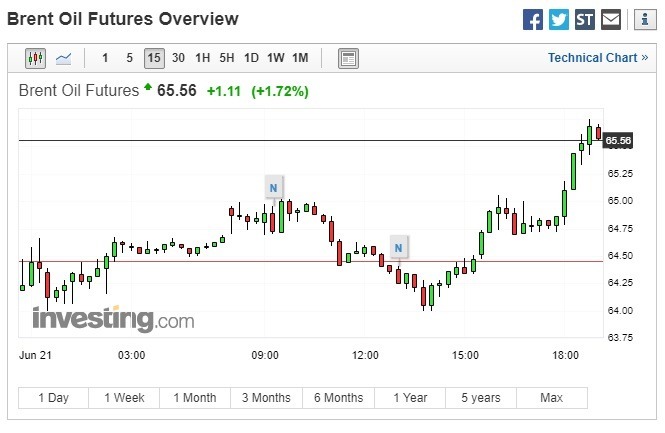Click the Brent Oil Futures Overview heading
The image size is (665, 433).
tap(123, 19)
